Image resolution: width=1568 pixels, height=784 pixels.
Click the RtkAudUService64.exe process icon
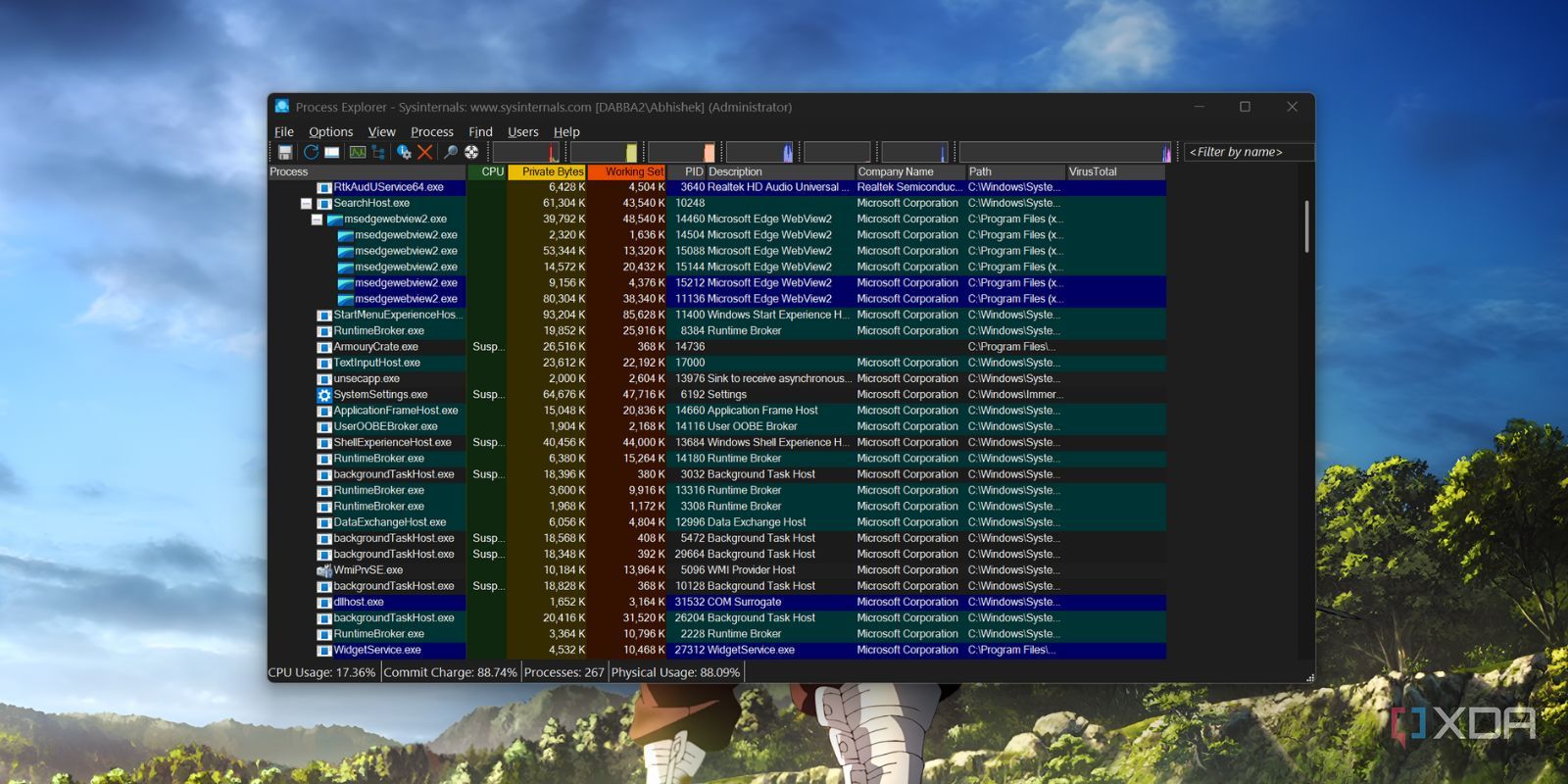pyautogui.click(x=324, y=187)
